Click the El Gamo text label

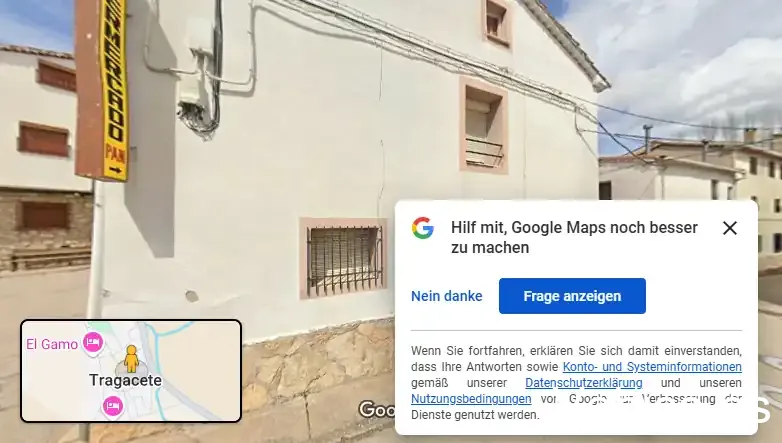pos(52,344)
